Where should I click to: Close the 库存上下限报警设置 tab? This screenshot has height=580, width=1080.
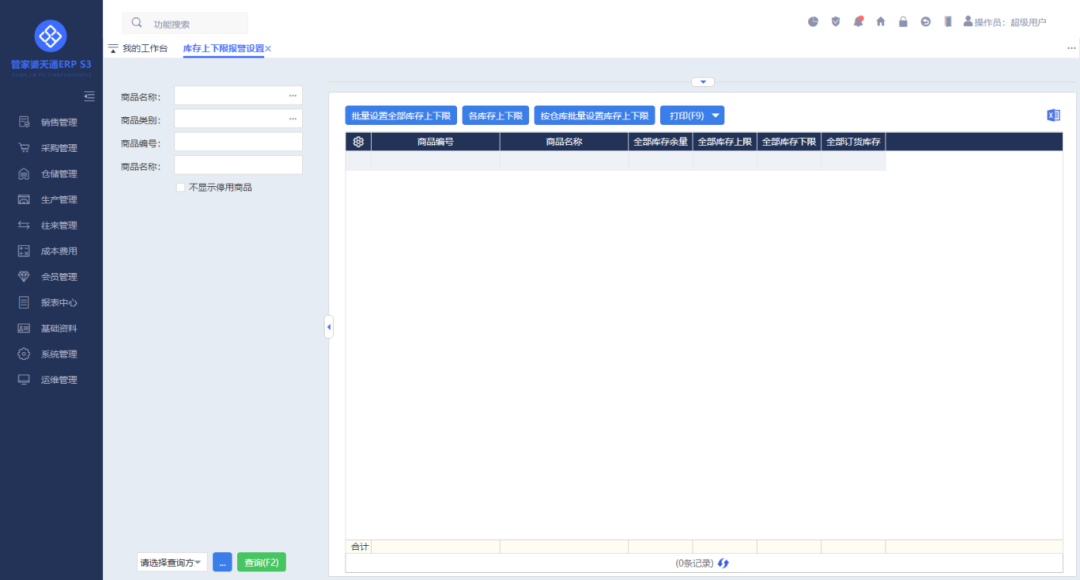[x=268, y=48]
